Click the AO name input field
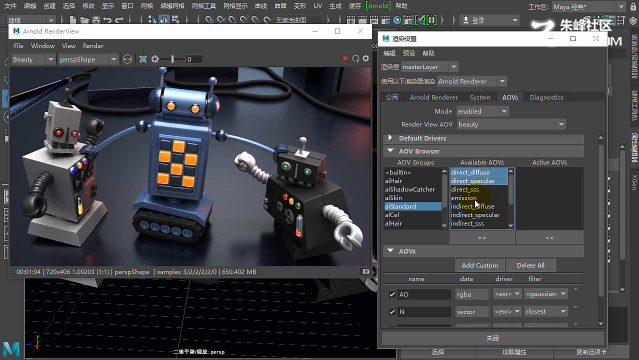Viewport: 639px width, 360px height. click(424, 294)
